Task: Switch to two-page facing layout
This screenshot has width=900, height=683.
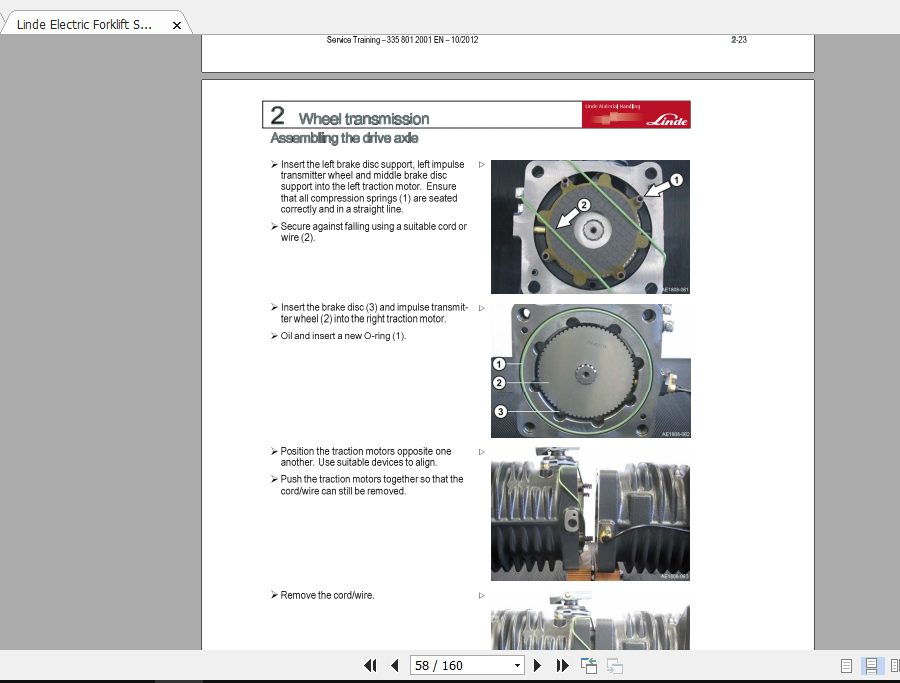Action: click(894, 666)
